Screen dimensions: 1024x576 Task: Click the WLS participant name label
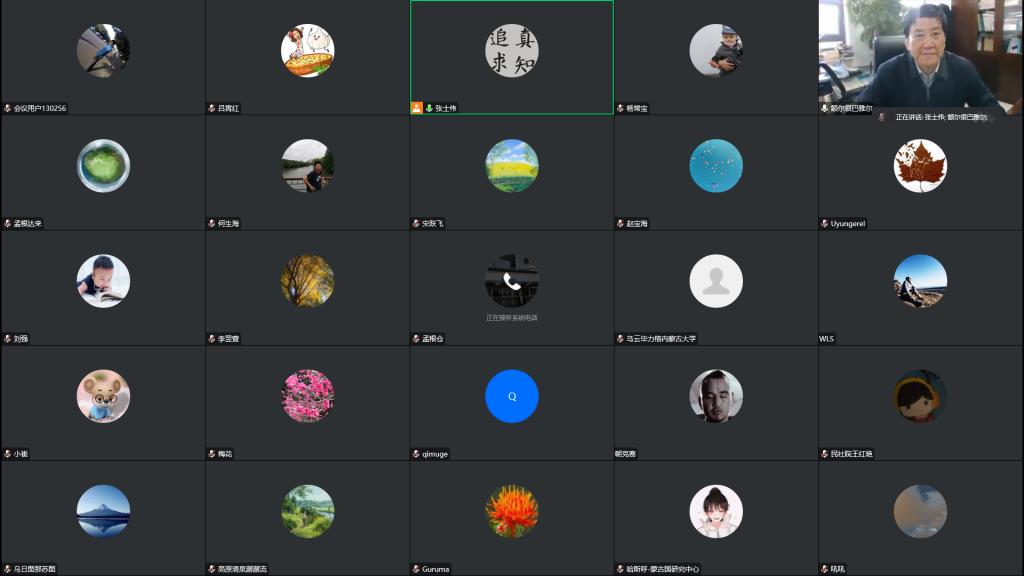[827, 339]
